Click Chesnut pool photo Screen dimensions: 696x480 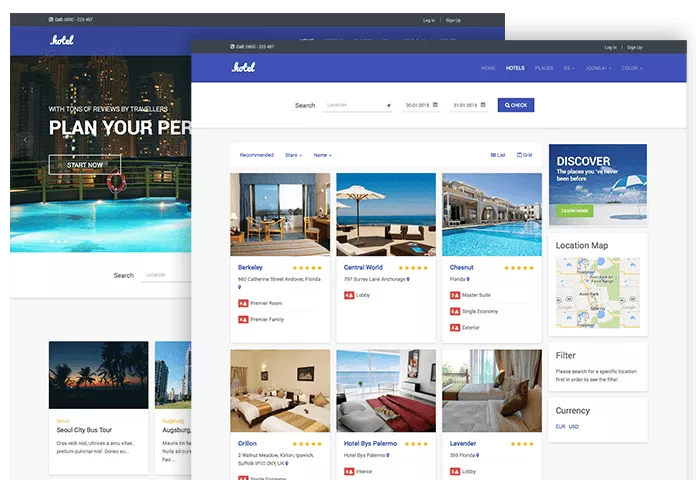coord(492,214)
